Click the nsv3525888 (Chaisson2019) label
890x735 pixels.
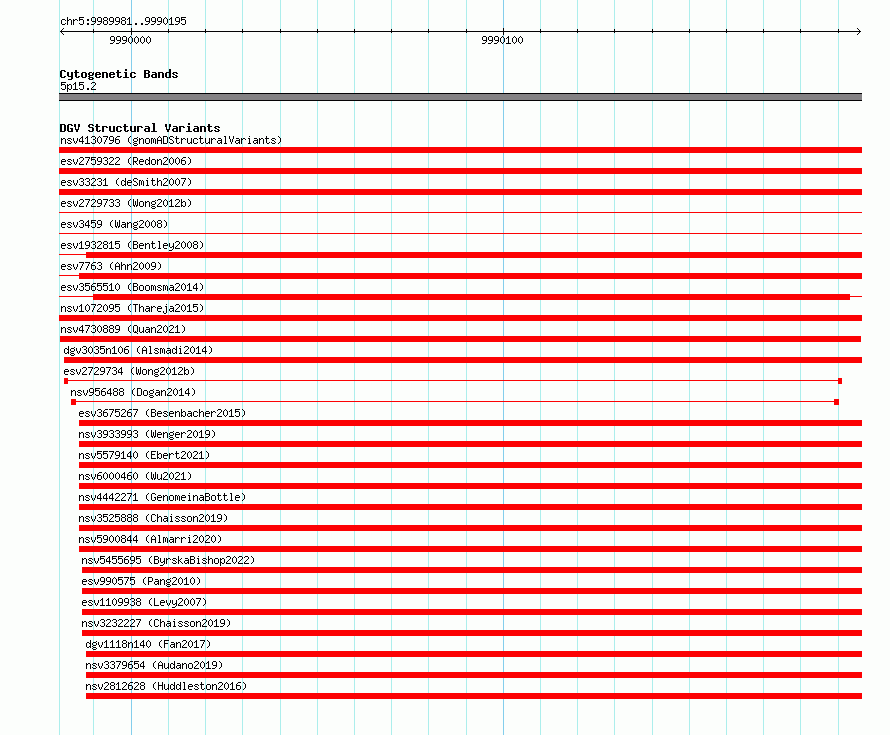(153, 518)
